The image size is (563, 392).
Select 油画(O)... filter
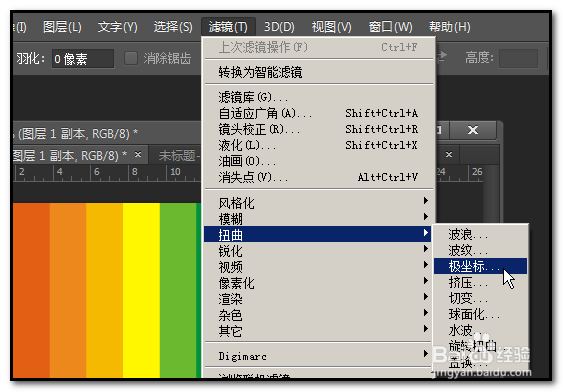pyautogui.click(x=319, y=161)
